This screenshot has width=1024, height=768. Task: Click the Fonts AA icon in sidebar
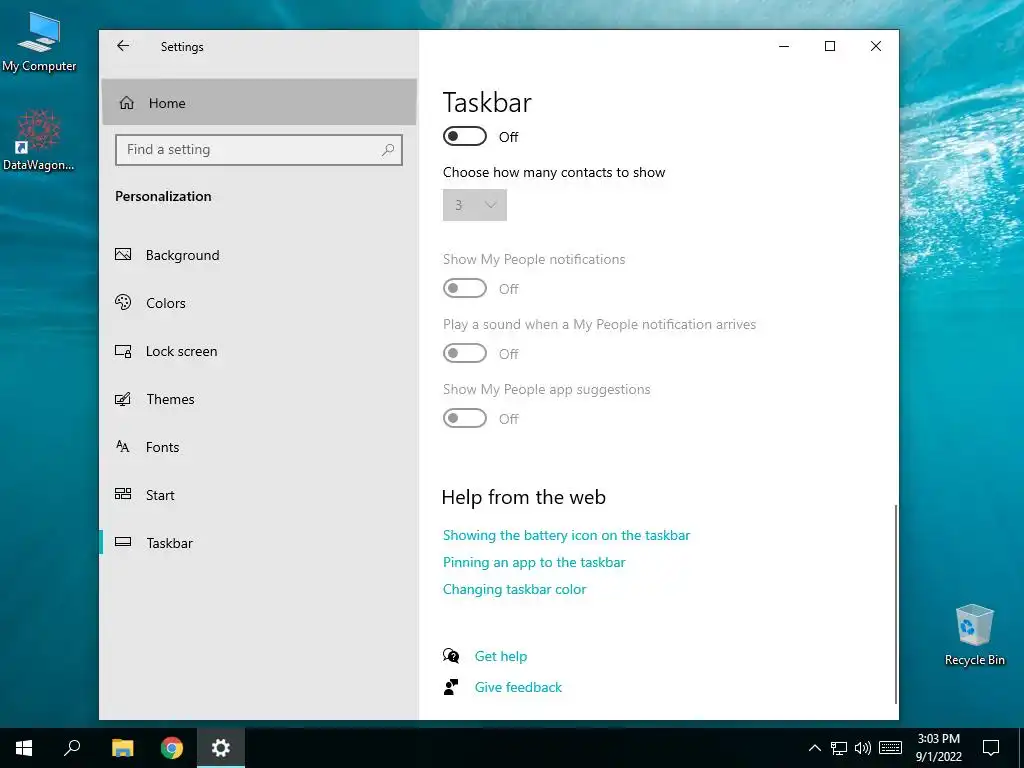coord(123,447)
